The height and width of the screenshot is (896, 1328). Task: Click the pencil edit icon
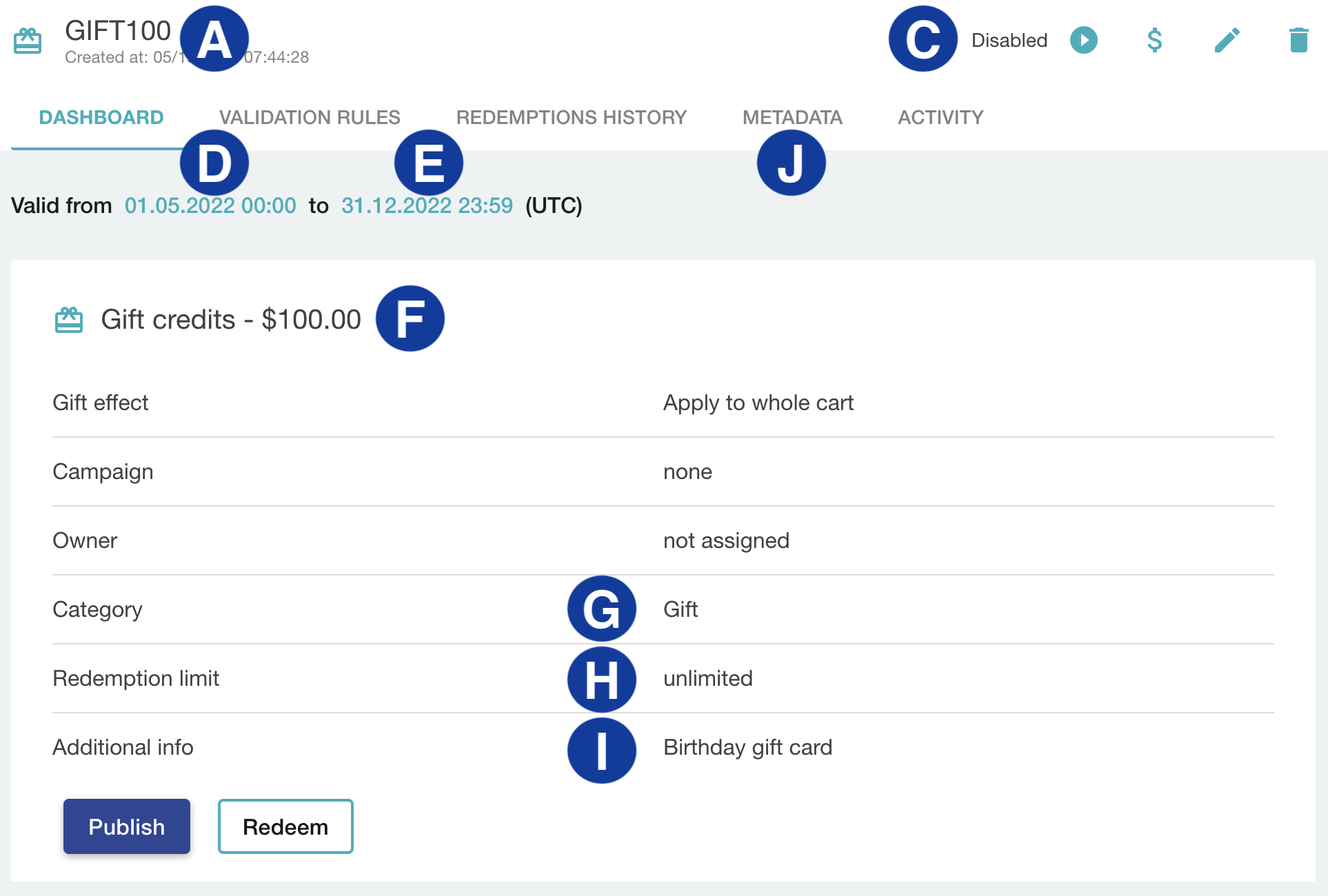(1227, 40)
